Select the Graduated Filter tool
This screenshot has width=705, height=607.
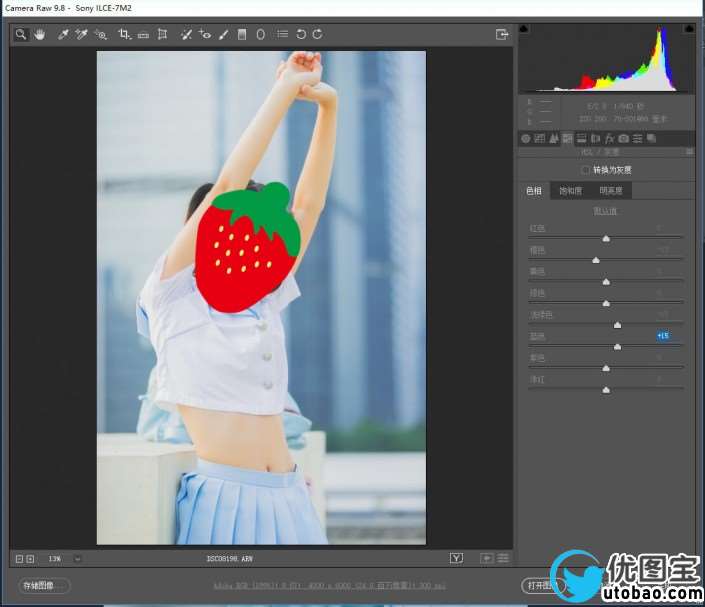click(x=242, y=34)
